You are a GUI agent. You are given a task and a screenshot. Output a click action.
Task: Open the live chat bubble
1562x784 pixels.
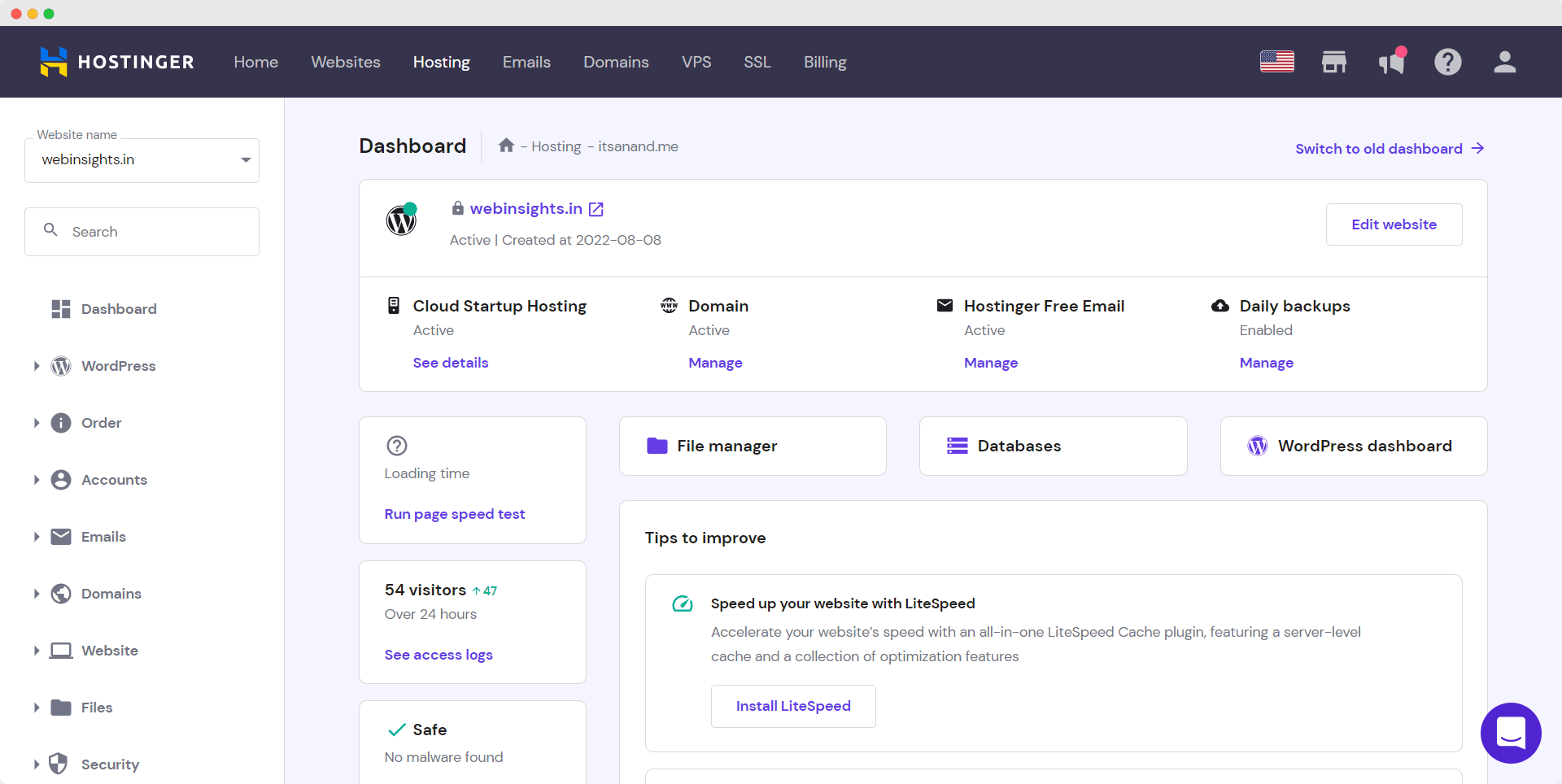click(1511, 733)
